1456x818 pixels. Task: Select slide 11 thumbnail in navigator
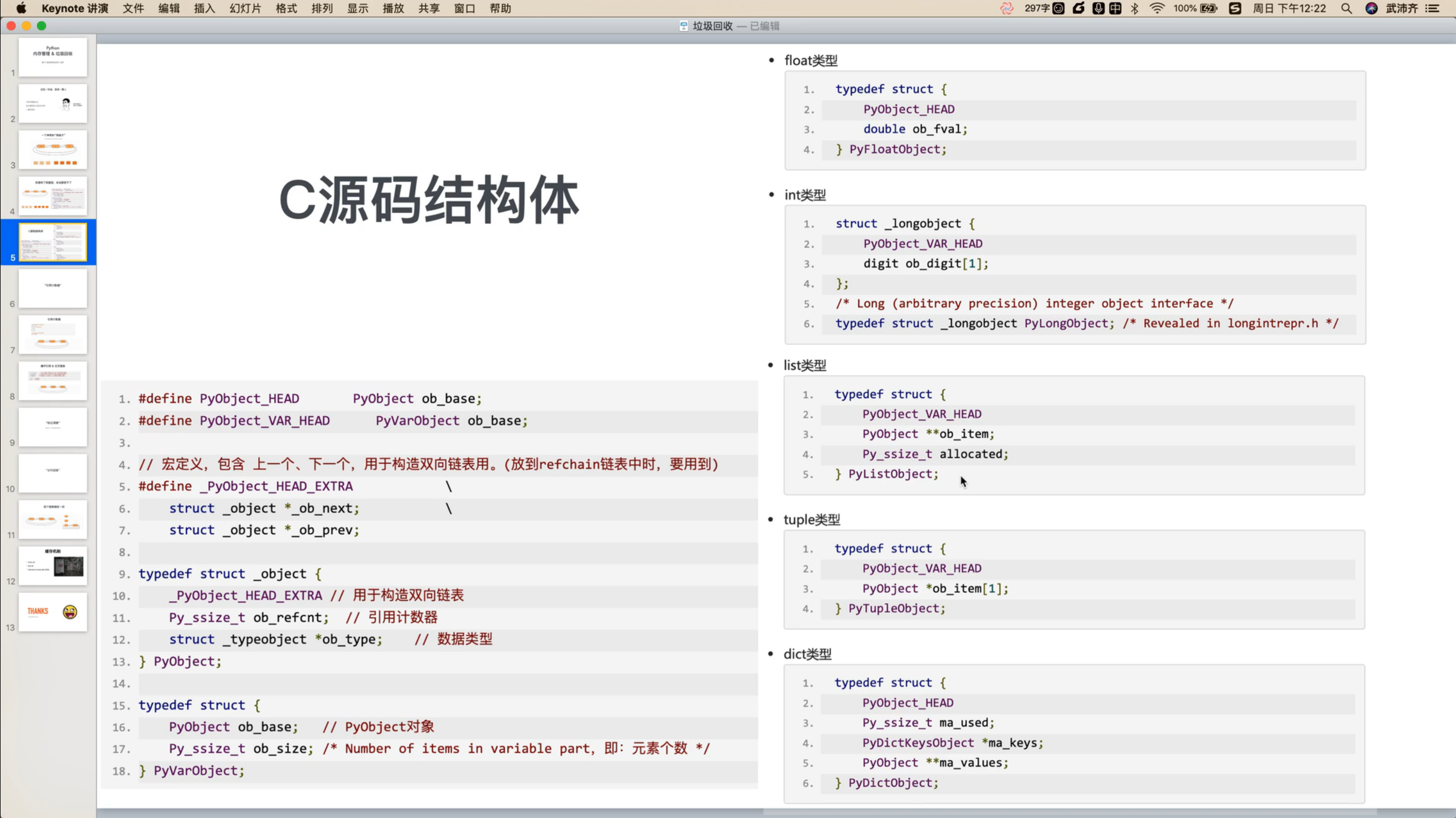53,520
